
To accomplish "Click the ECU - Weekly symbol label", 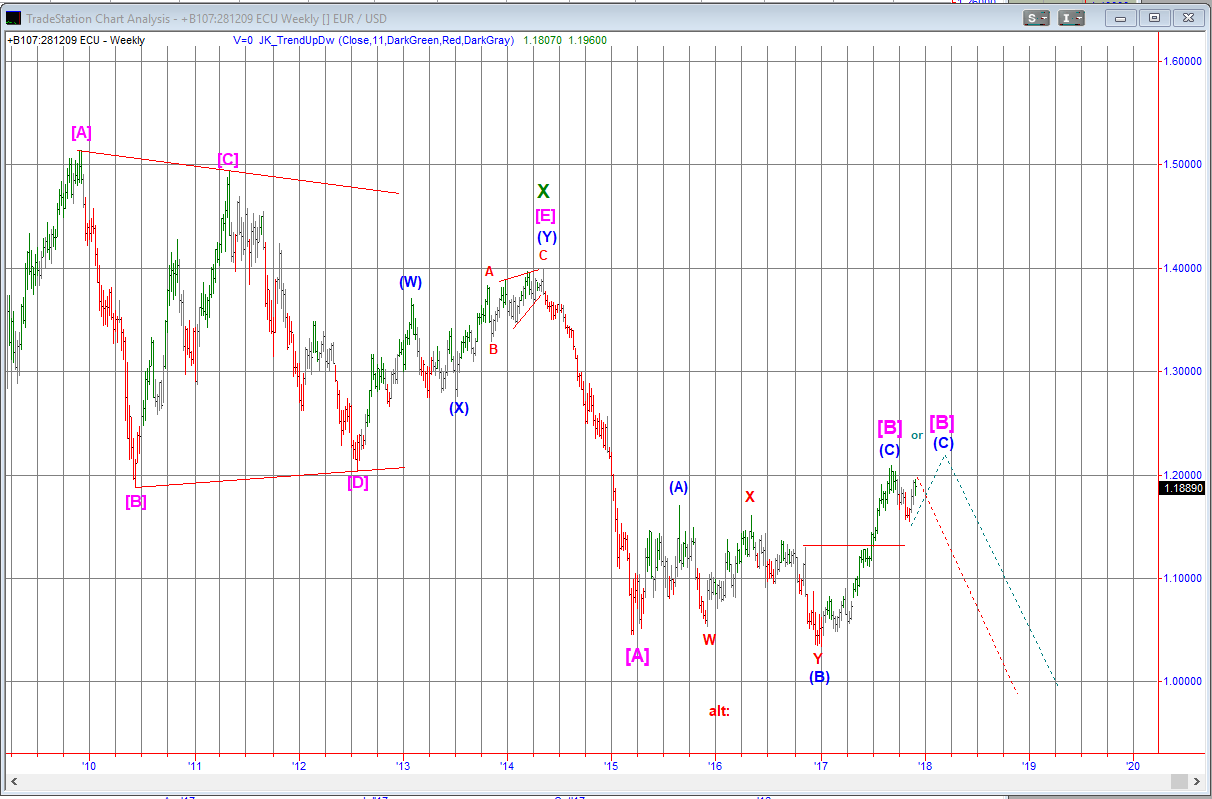I will (x=76, y=40).
